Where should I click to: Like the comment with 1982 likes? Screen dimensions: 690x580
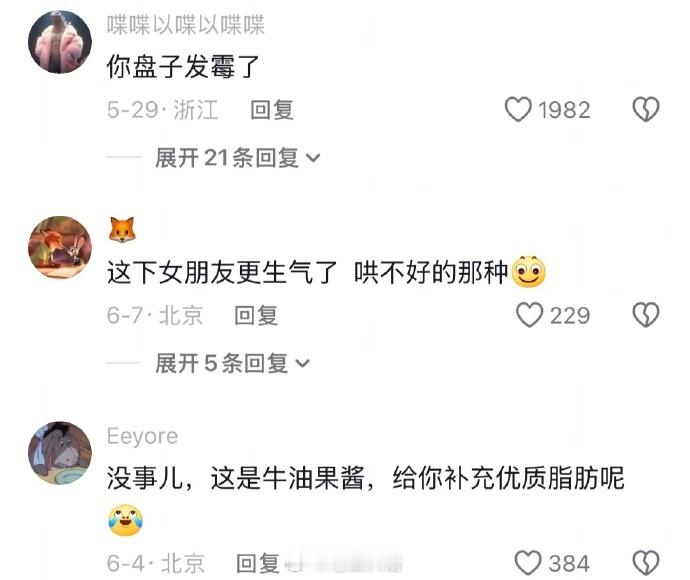pyautogui.click(x=518, y=109)
